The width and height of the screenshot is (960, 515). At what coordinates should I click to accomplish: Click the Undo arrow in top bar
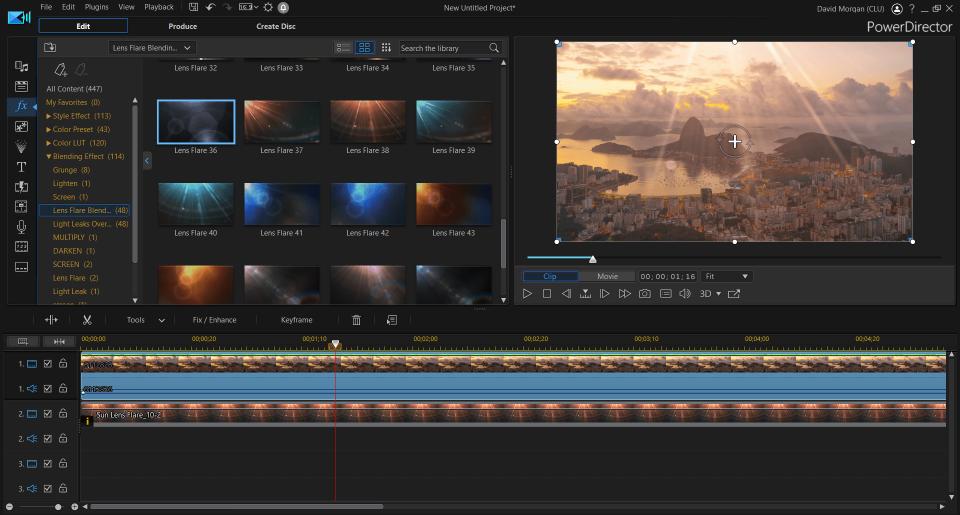[211, 7]
